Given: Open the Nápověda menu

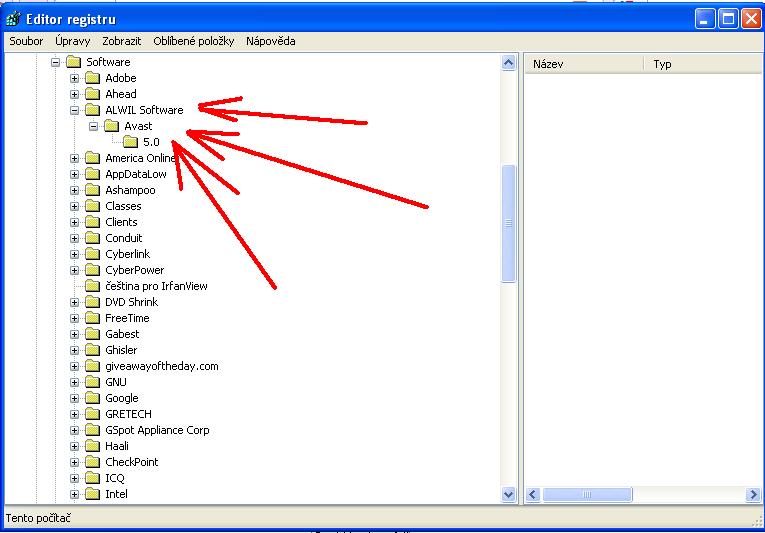Looking at the screenshot, I should (x=270, y=41).
